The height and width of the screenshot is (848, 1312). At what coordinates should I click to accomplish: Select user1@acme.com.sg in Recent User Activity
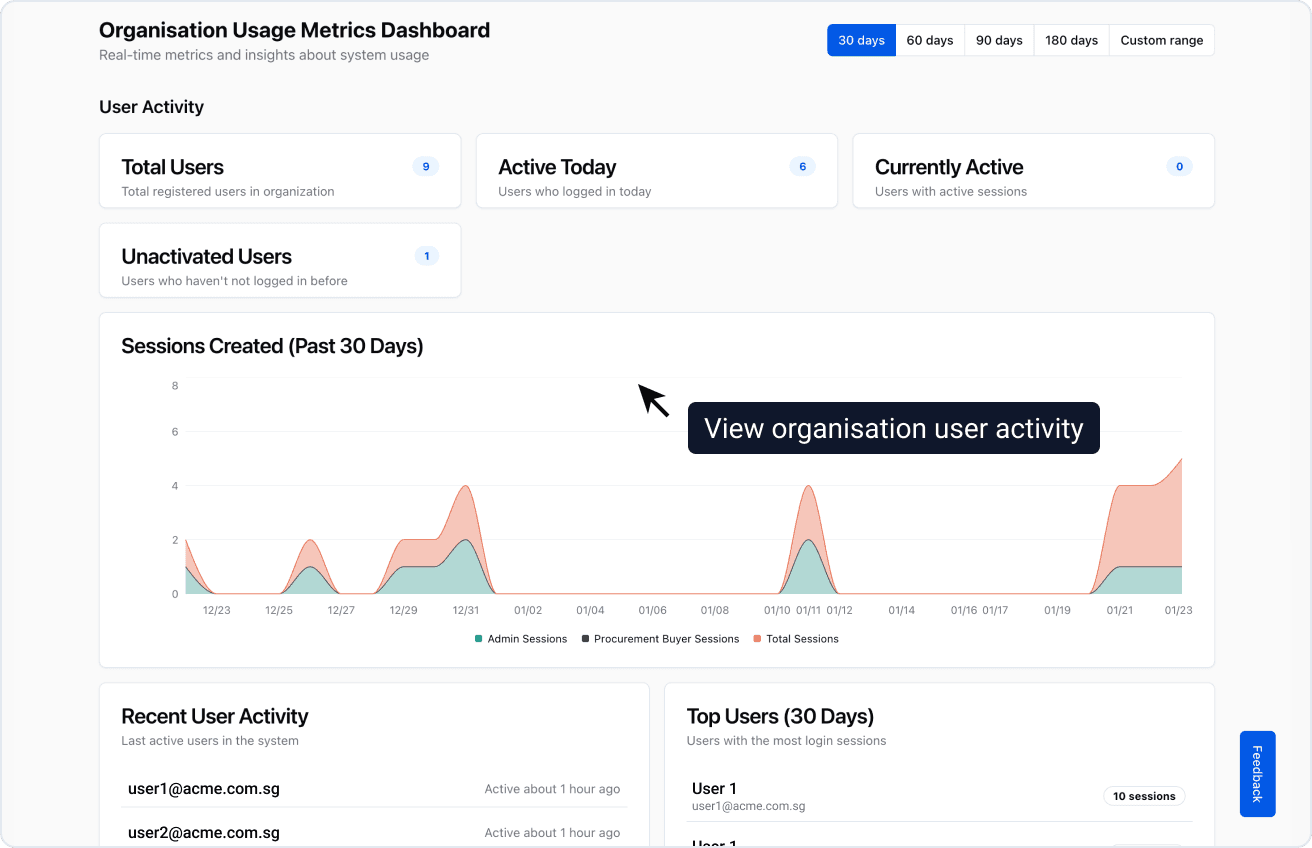point(204,789)
